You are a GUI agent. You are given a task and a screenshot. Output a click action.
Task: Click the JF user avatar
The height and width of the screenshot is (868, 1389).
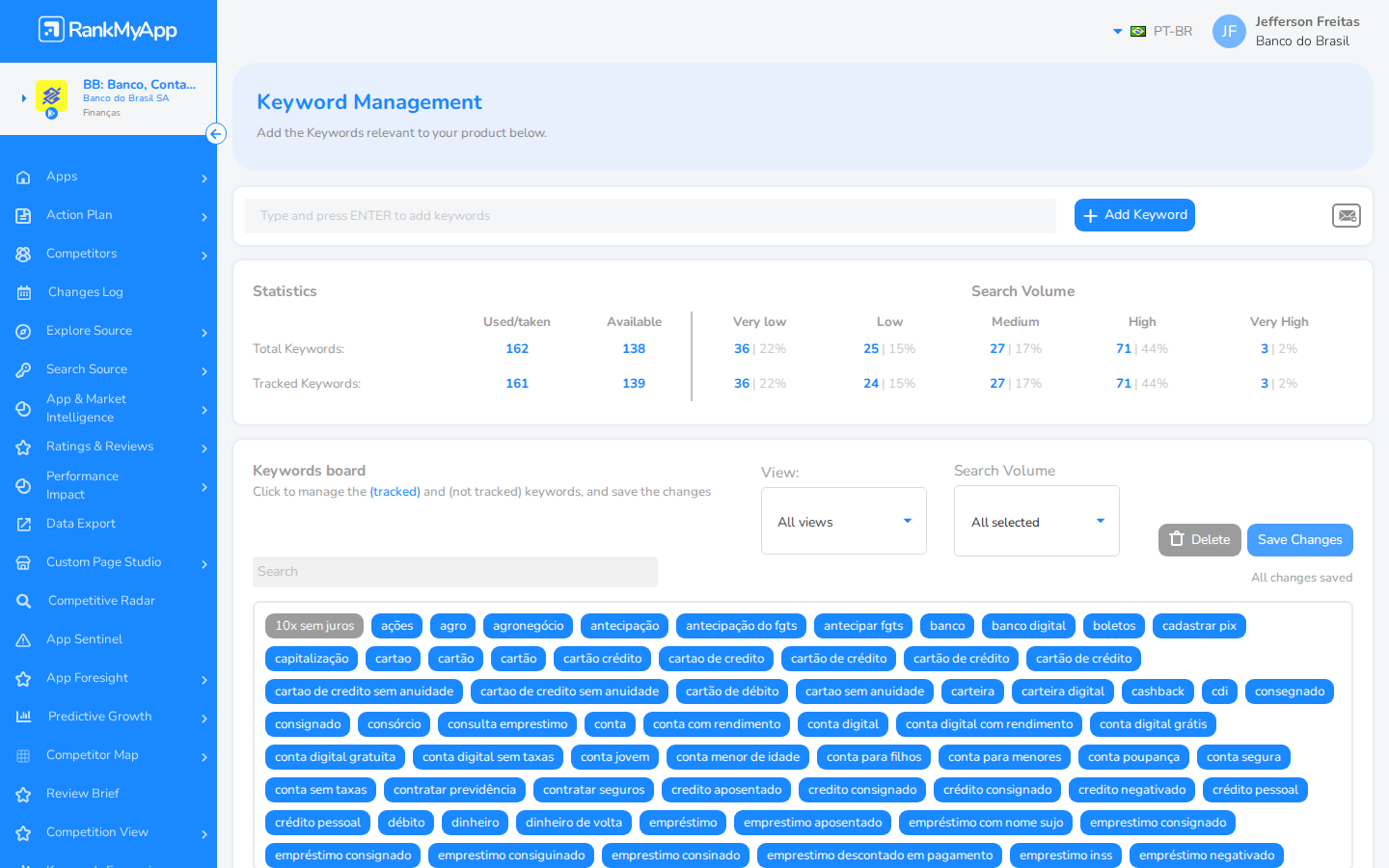(1229, 32)
